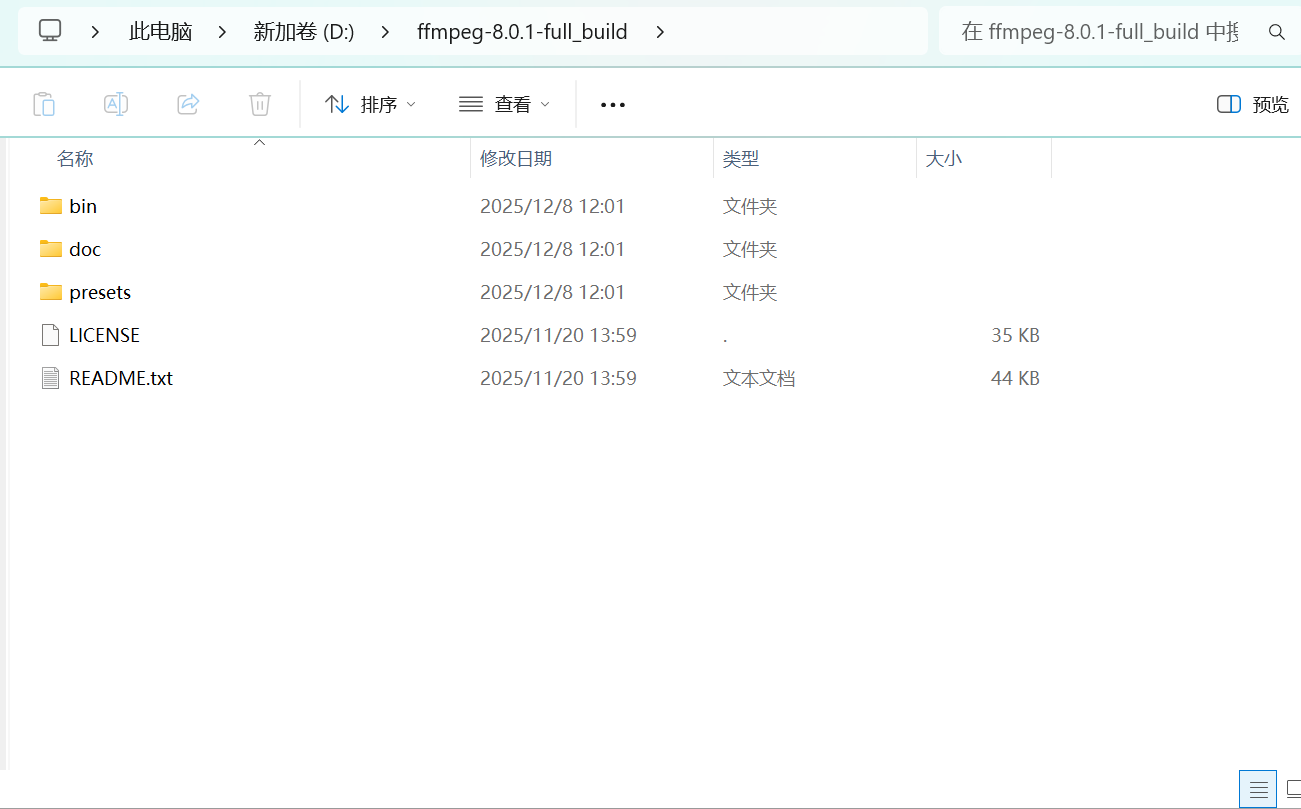Expand the chevron after 新加卷 (D:)

point(385,32)
